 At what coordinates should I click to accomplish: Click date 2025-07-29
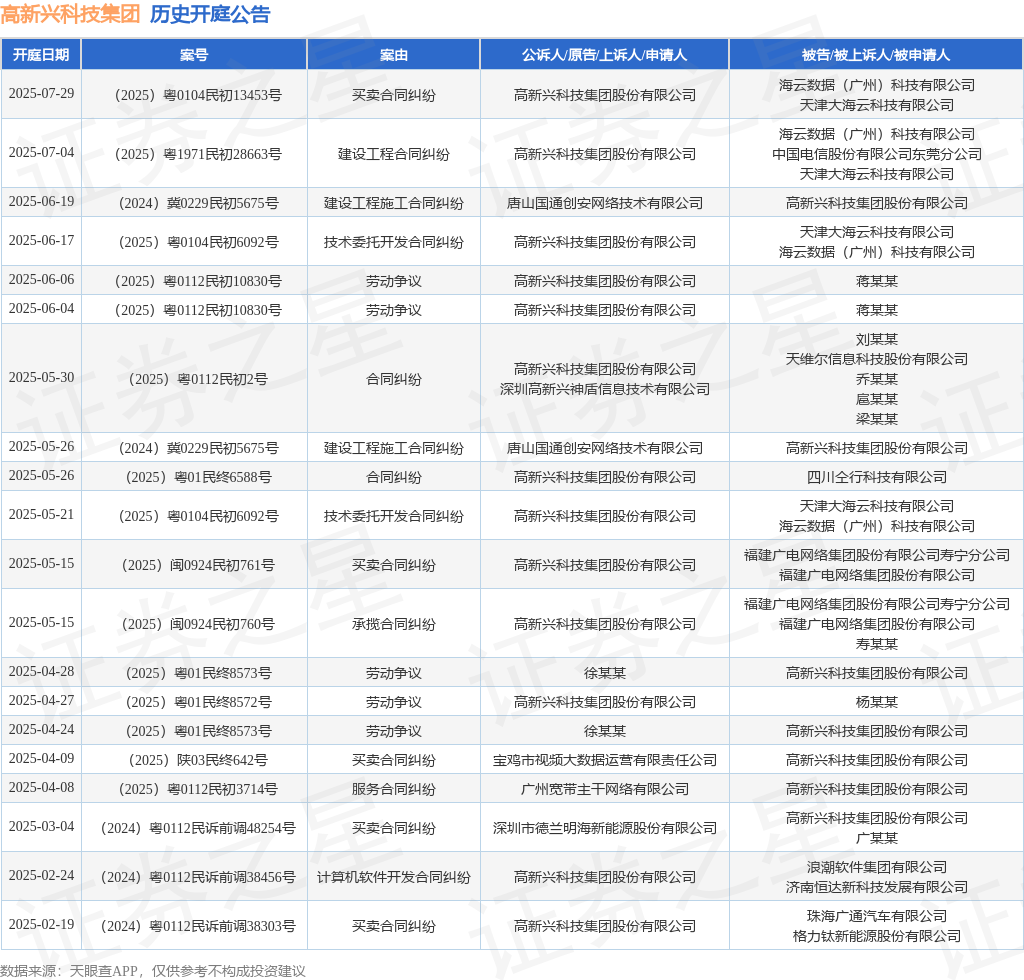(x=41, y=93)
